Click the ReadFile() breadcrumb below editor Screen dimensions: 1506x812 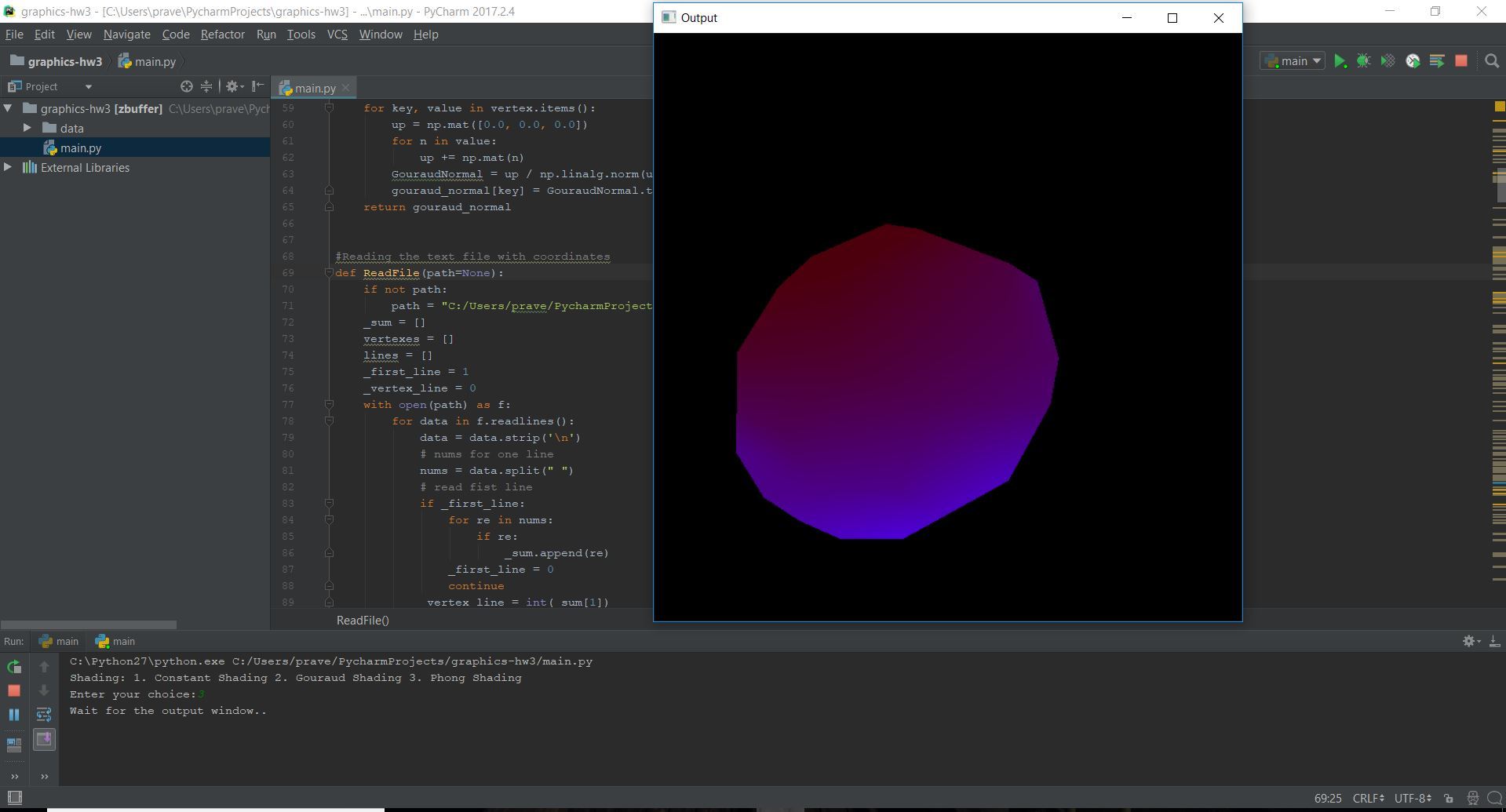pos(363,621)
